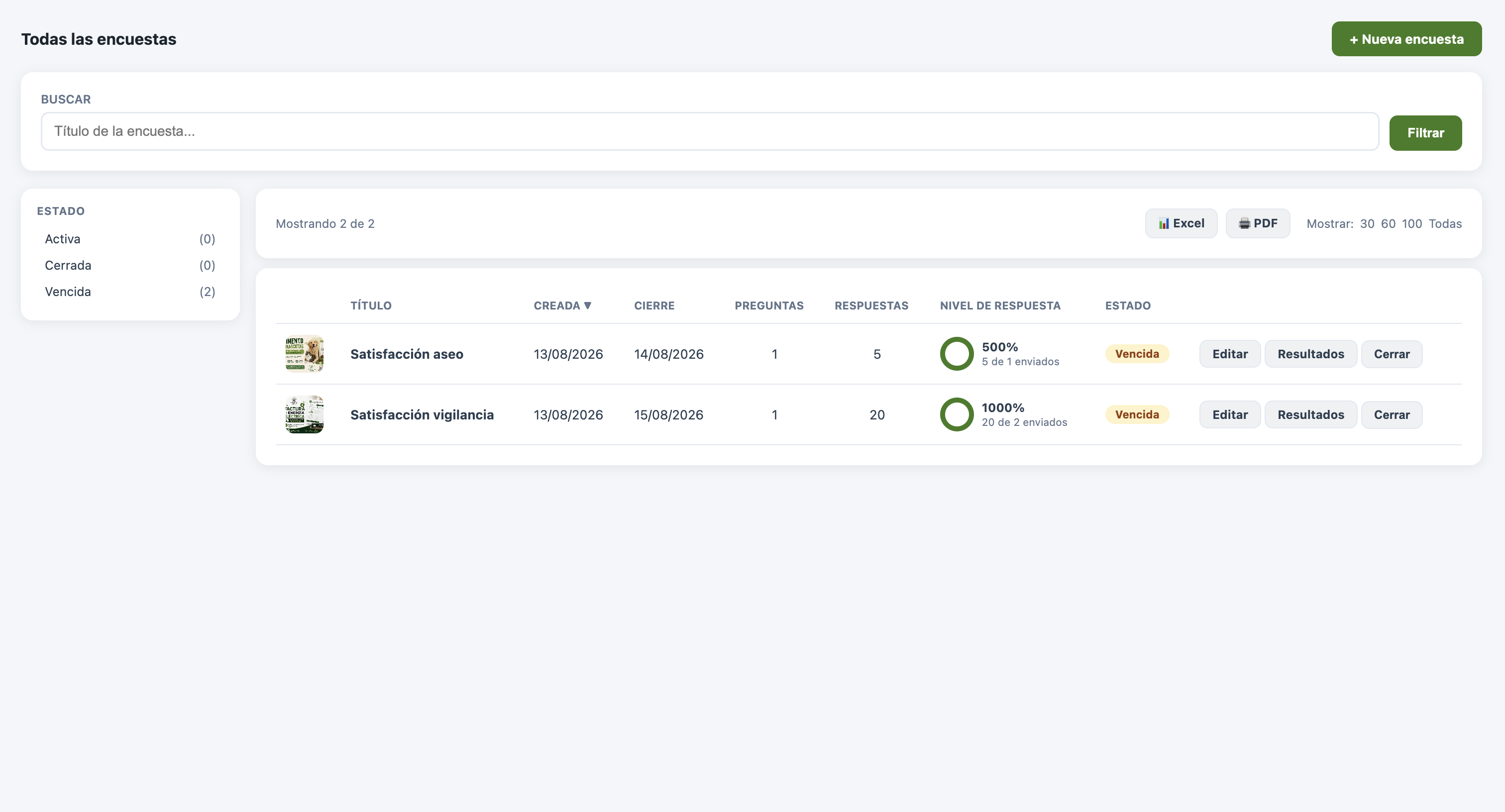View Resultados for Satisfacción aseo
The height and width of the screenshot is (812, 1505).
[1310, 354]
